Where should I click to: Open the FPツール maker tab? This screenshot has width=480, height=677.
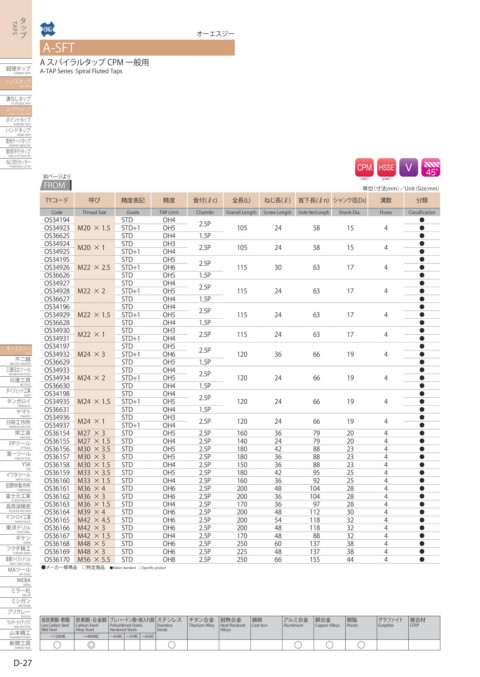tap(16, 444)
